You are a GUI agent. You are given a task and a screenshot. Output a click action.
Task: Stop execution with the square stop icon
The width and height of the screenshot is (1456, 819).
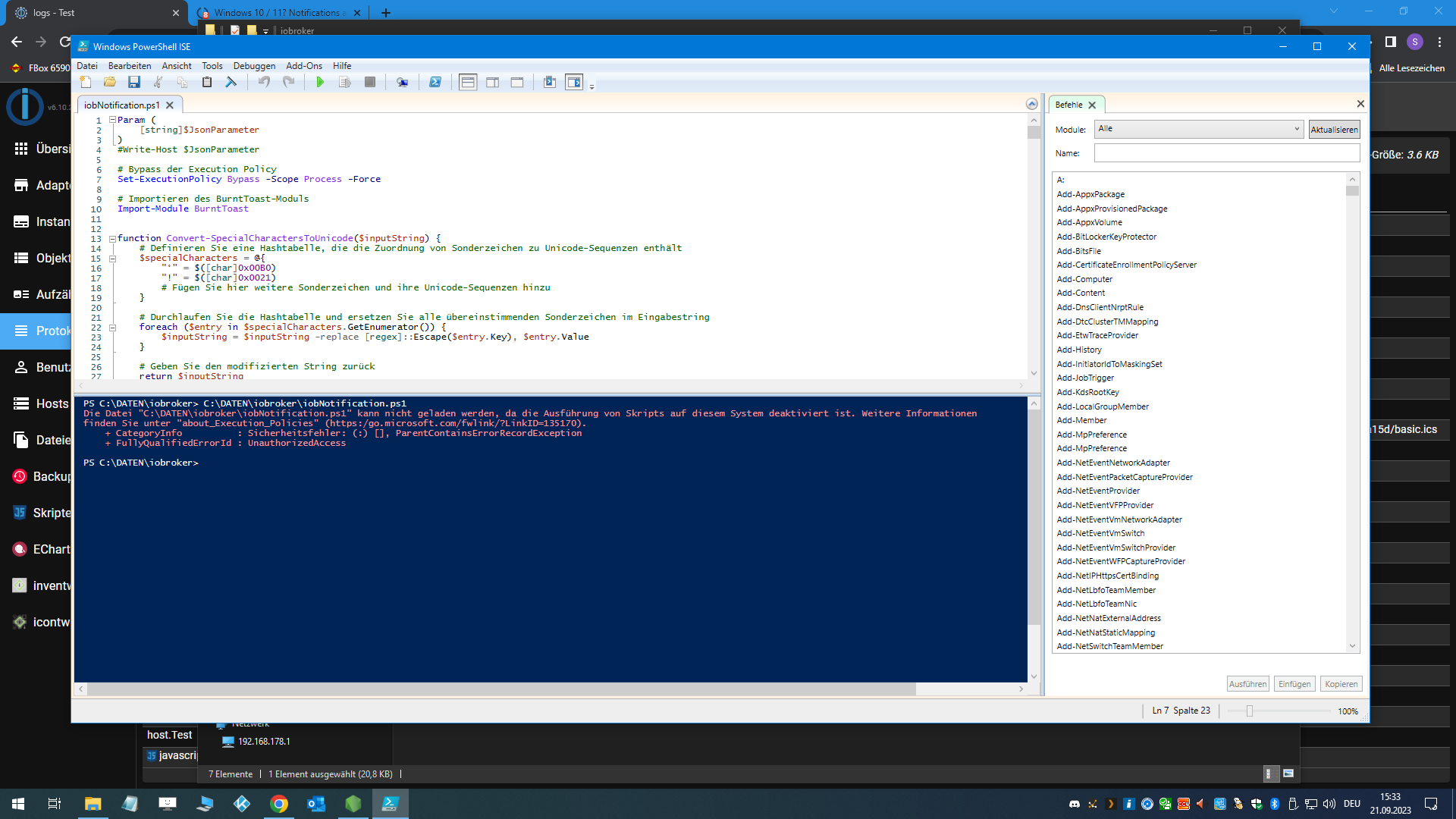coord(370,82)
